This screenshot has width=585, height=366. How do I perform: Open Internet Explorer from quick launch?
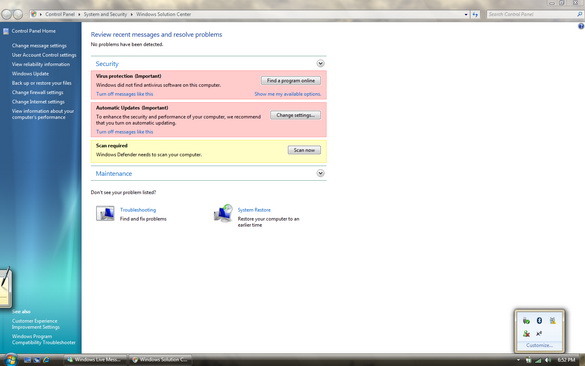pos(46,360)
